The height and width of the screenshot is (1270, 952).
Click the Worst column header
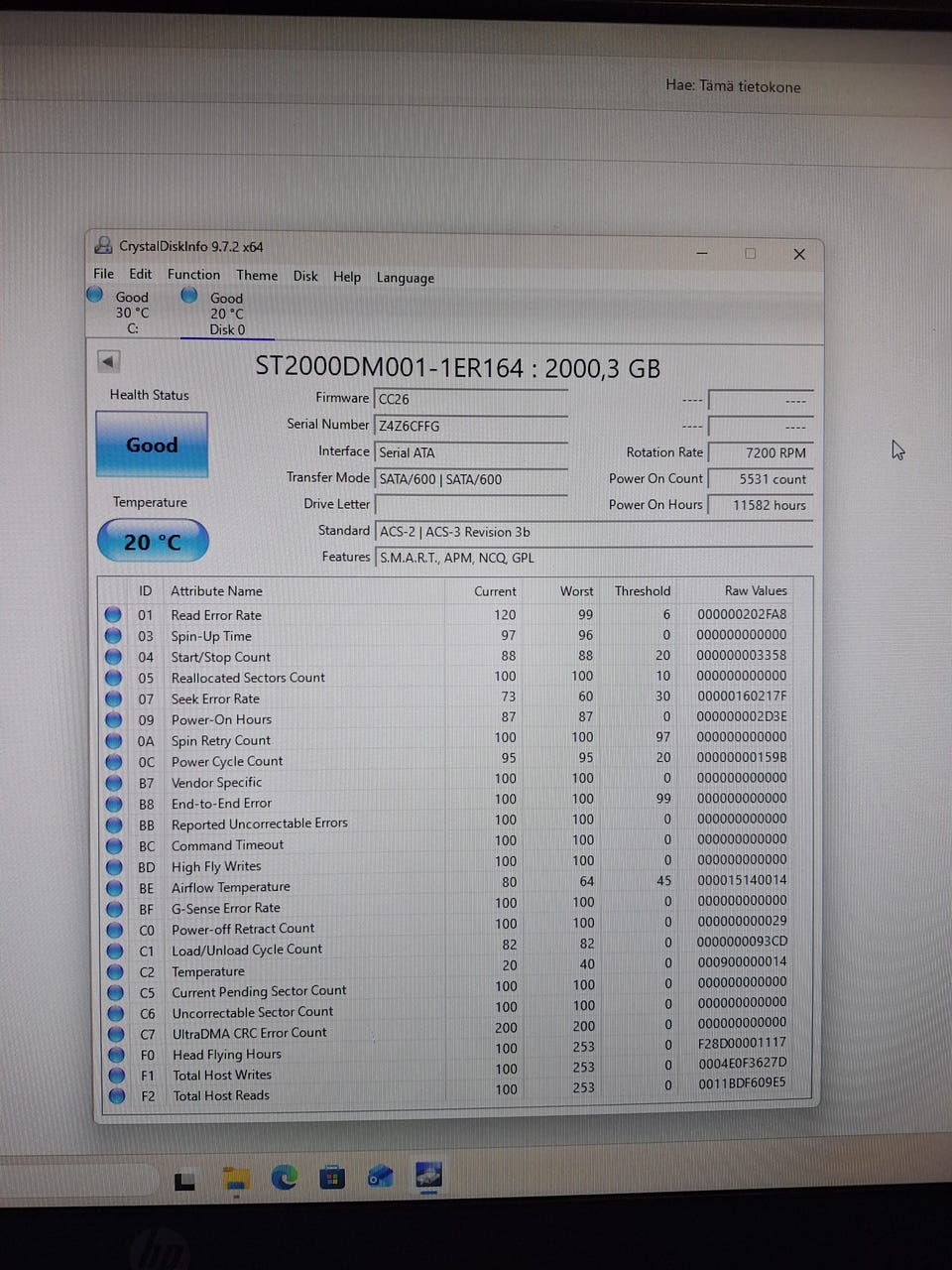click(x=576, y=590)
